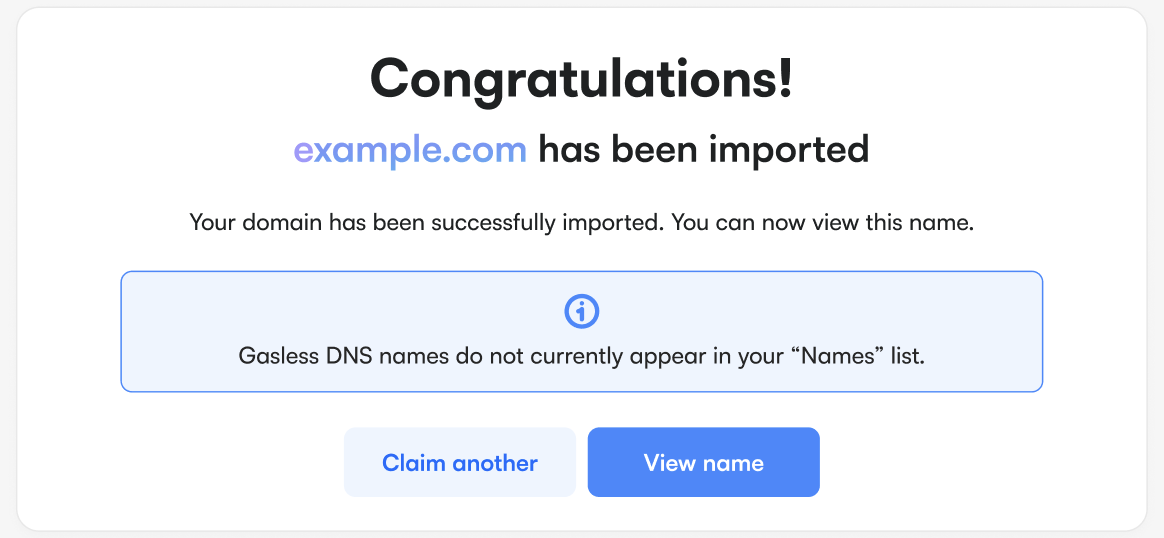Click the Congratulations! heading
Image resolution: width=1164 pixels, height=538 pixels.
pos(581,79)
